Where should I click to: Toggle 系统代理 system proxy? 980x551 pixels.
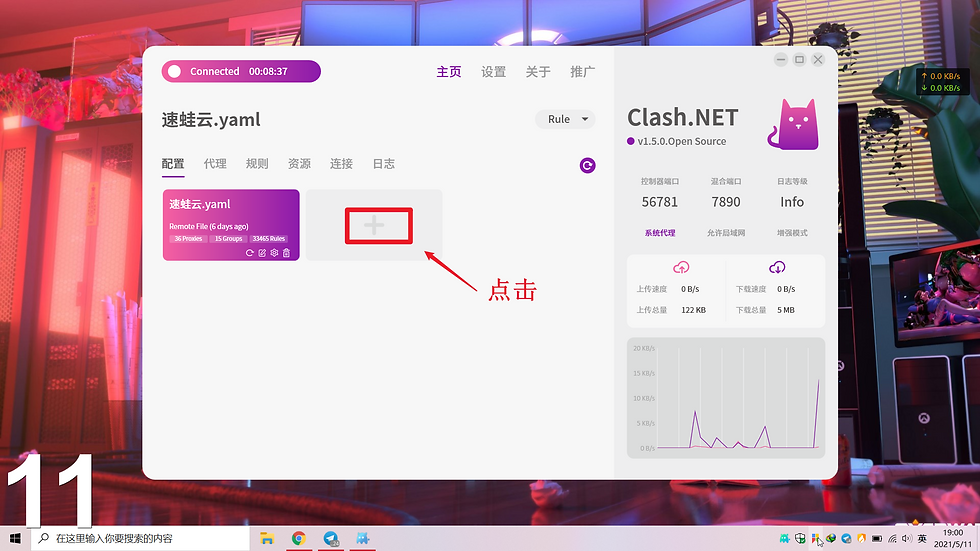click(660, 232)
